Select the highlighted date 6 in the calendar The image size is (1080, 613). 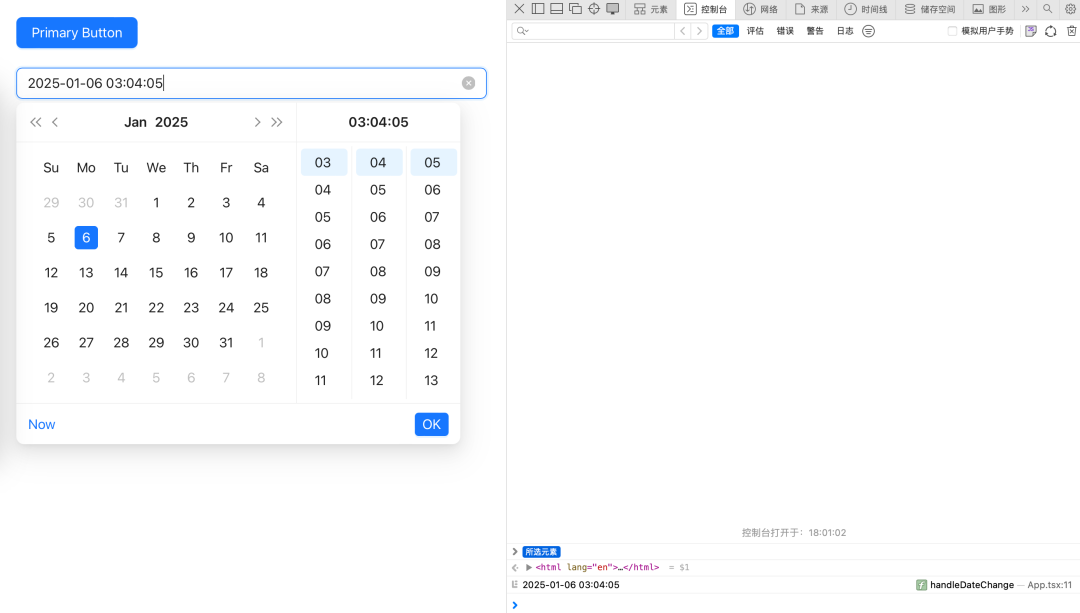(86, 238)
